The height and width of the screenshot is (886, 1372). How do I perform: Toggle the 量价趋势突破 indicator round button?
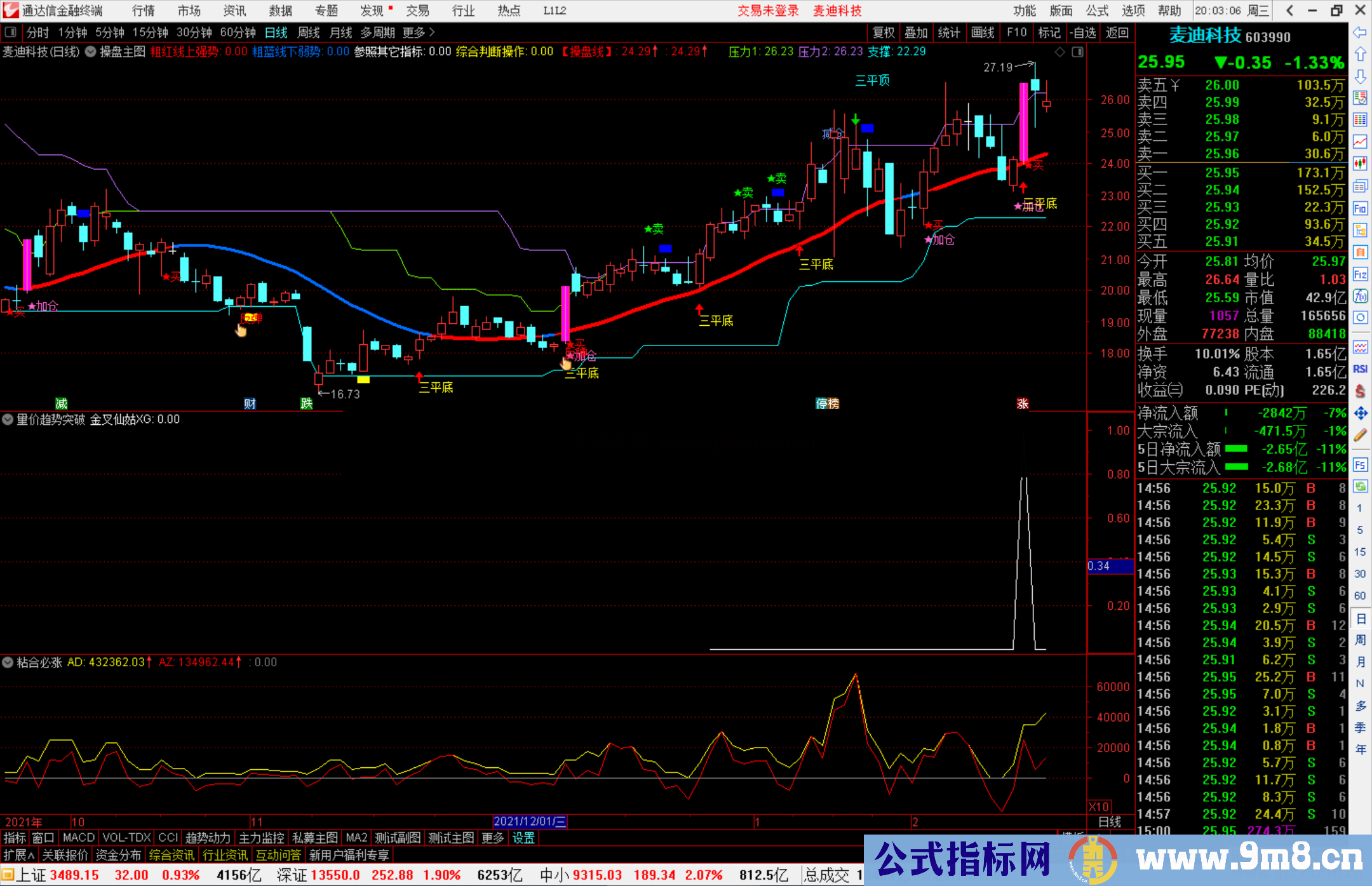[x=8, y=419]
